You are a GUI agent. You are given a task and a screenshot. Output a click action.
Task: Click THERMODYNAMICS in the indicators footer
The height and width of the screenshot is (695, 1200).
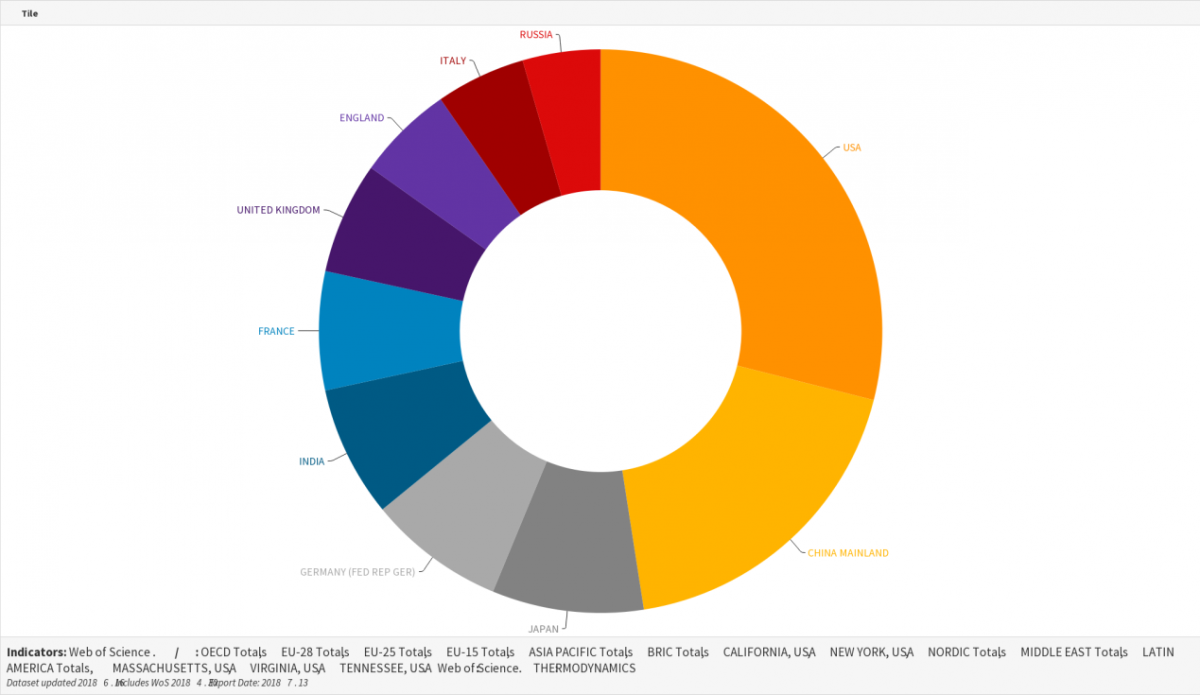584,667
